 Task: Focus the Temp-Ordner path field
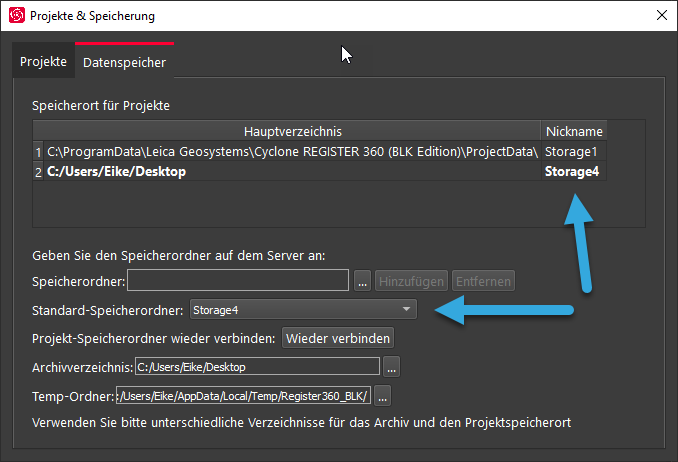pos(243,396)
